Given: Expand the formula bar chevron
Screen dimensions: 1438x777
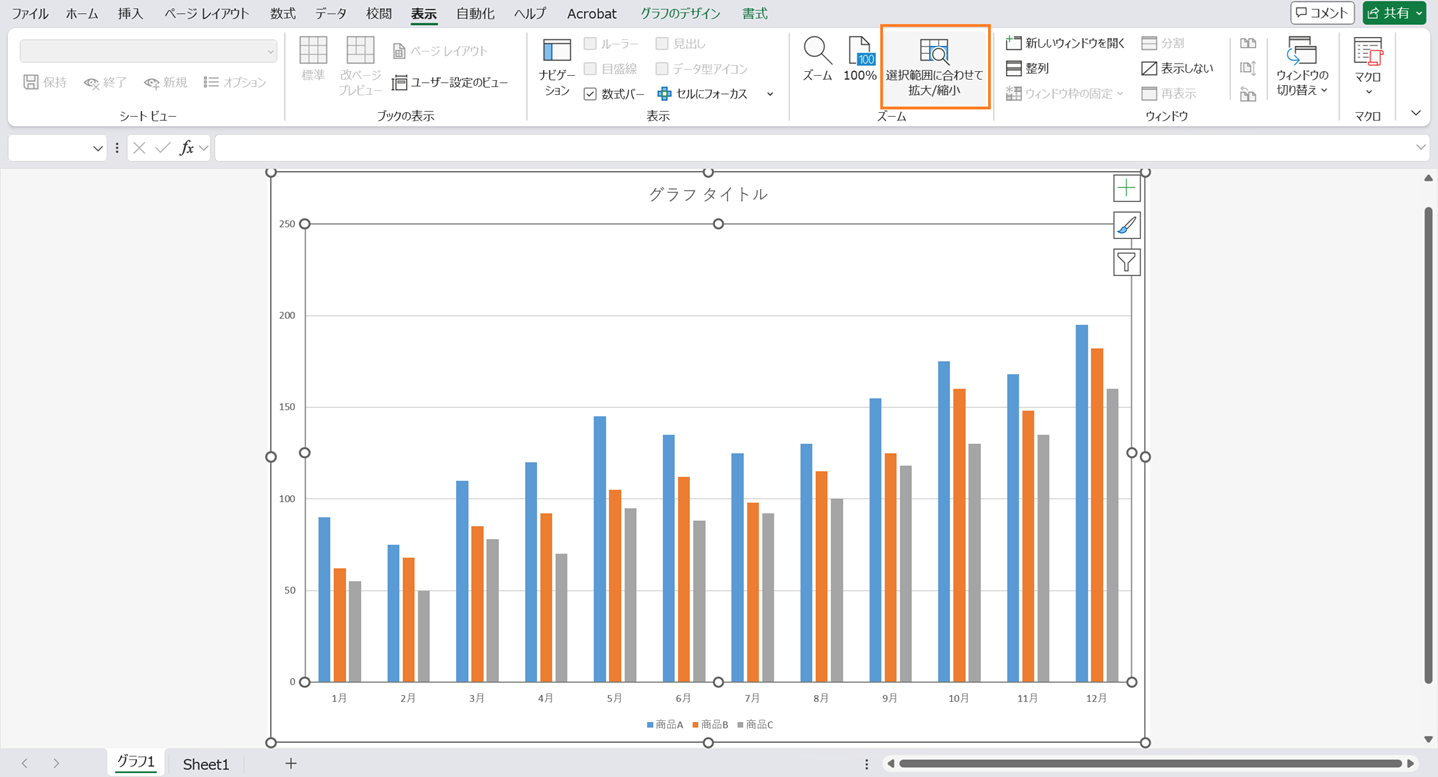Looking at the screenshot, I should (x=1421, y=148).
